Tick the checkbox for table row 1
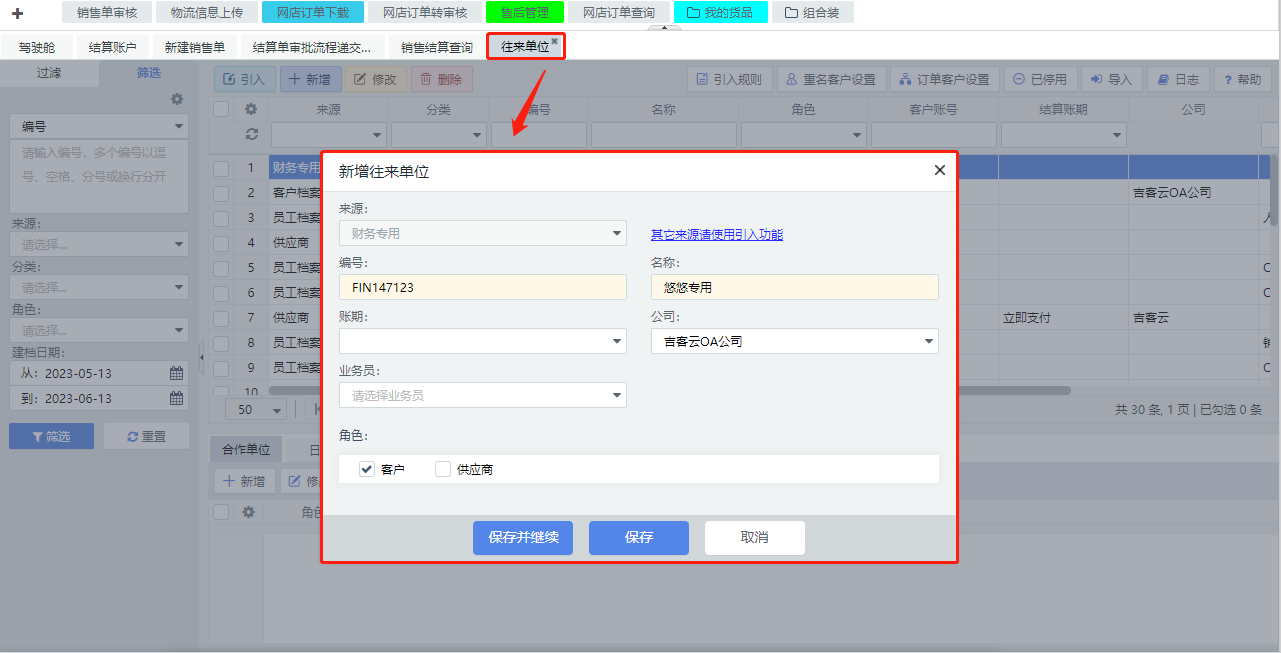The image size is (1281, 653). tap(221, 168)
